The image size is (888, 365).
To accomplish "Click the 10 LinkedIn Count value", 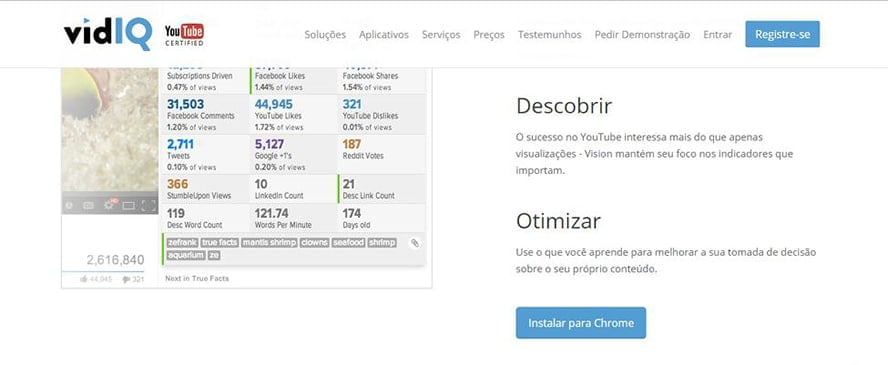I will click(x=261, y=184).
